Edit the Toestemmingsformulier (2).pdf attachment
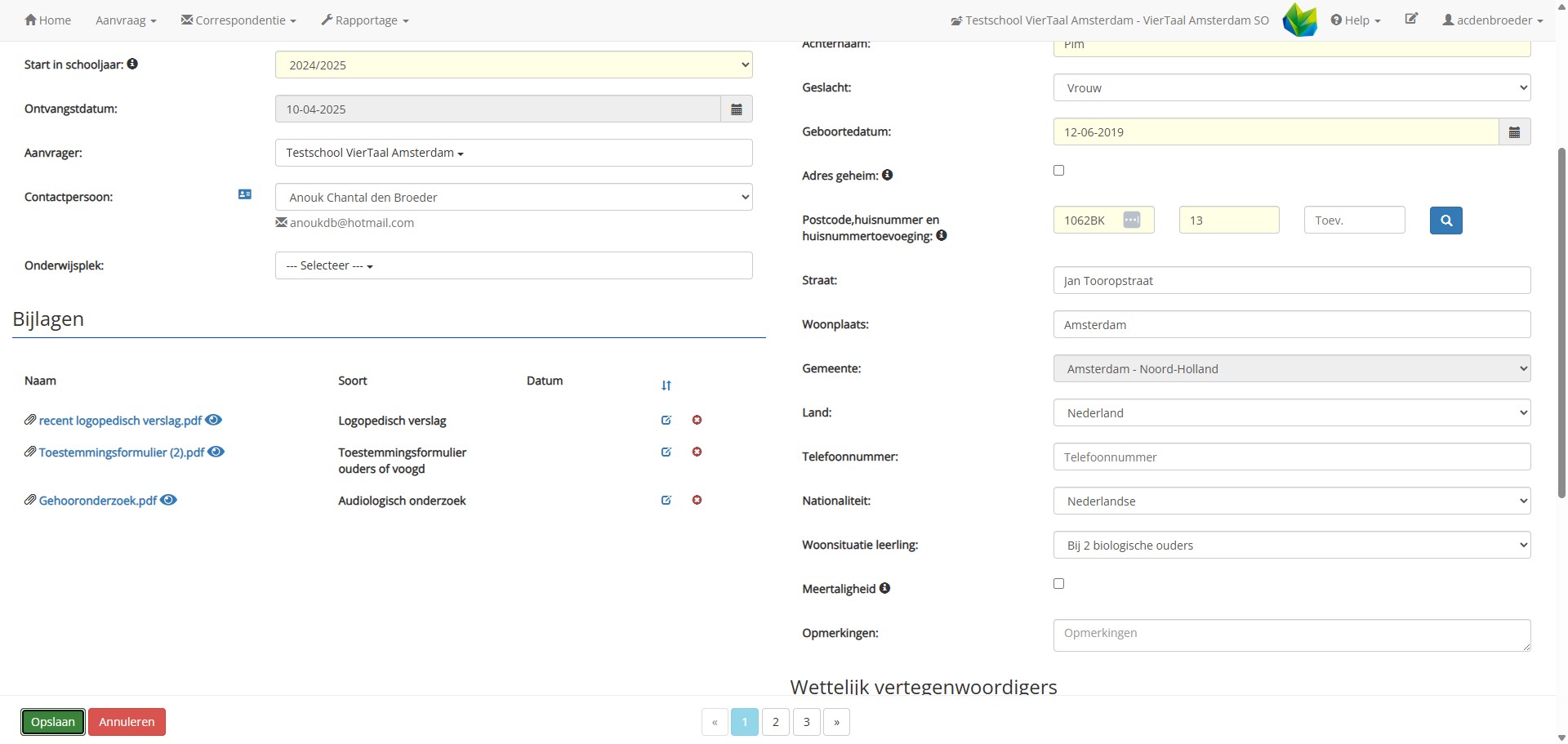 tap(666, 452)
